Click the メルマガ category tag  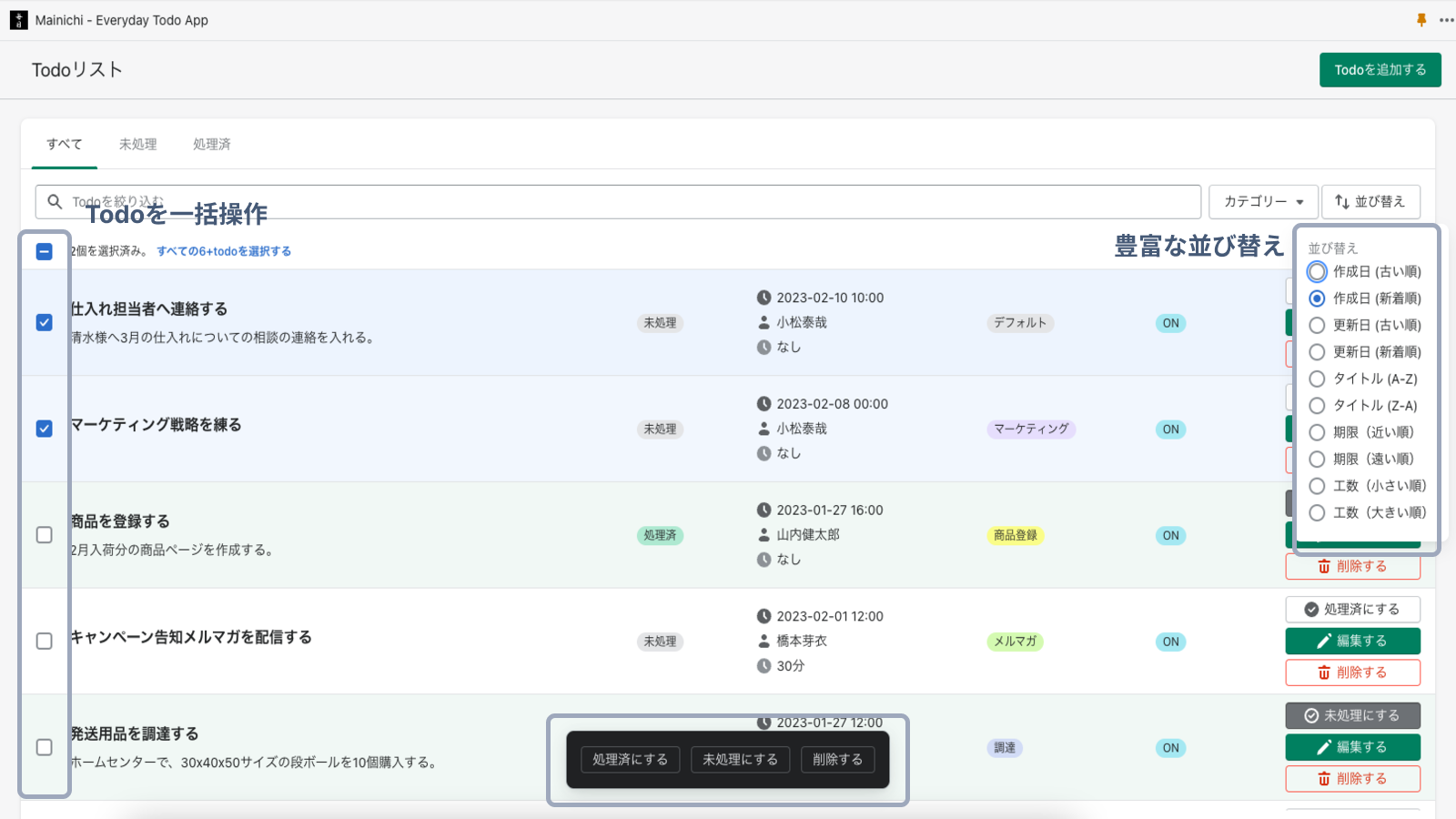click(1015, 642)
